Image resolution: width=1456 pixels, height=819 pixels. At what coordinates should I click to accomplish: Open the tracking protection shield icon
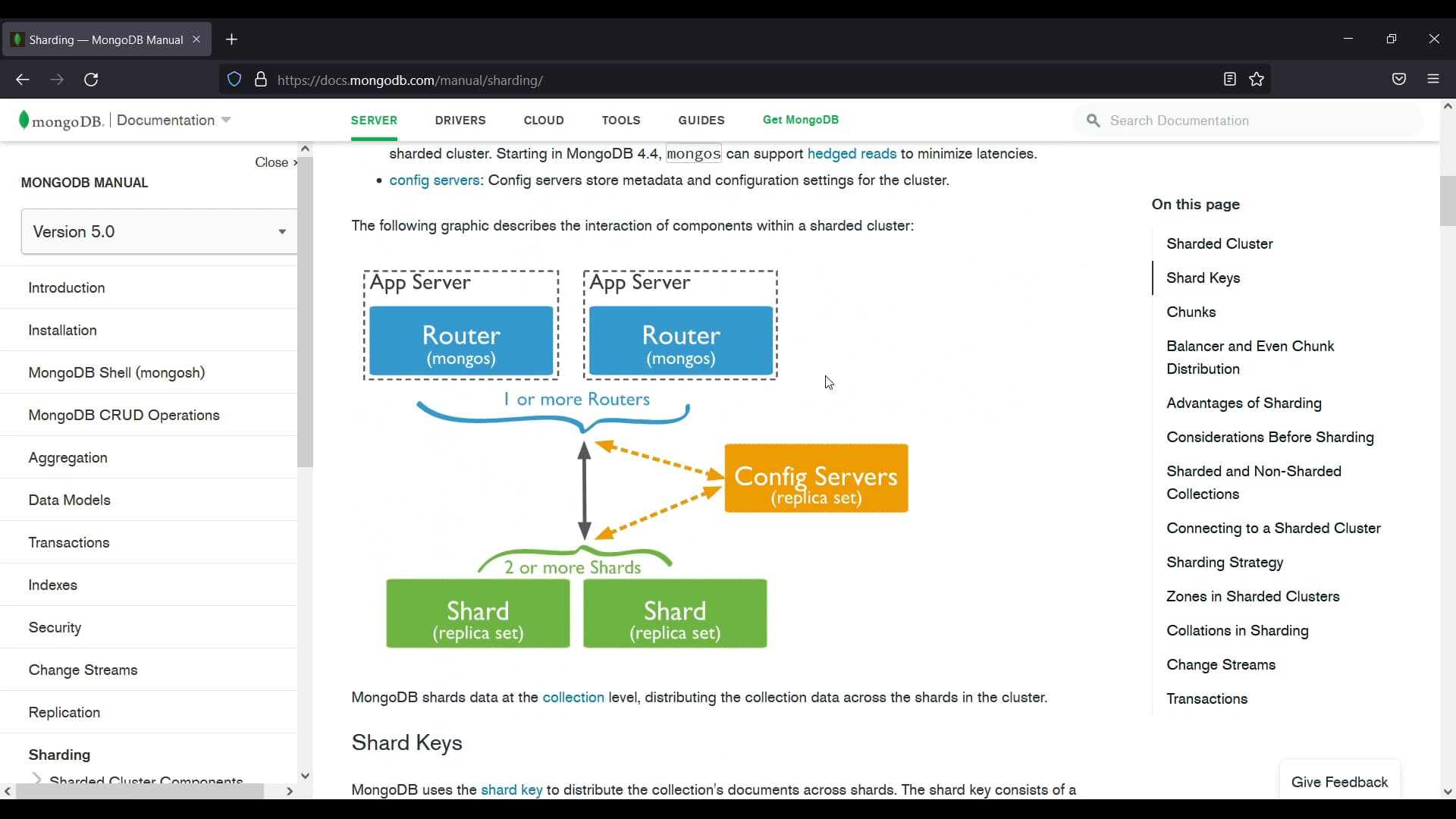coord(234,80)
